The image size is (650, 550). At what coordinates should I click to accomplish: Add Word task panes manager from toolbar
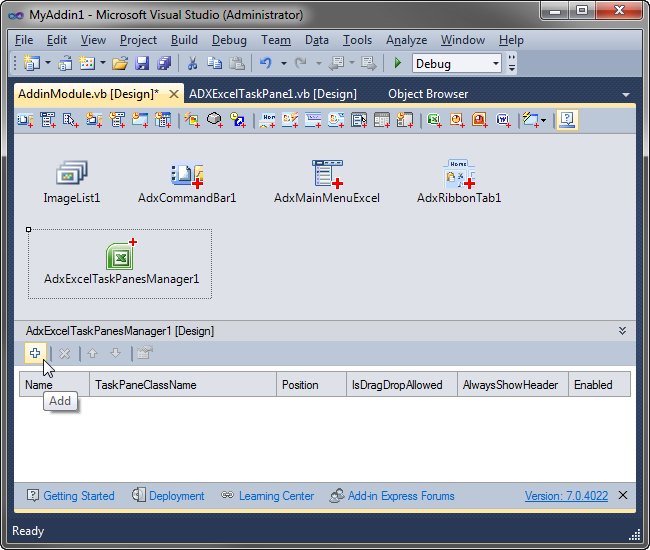tap(503, 120)
